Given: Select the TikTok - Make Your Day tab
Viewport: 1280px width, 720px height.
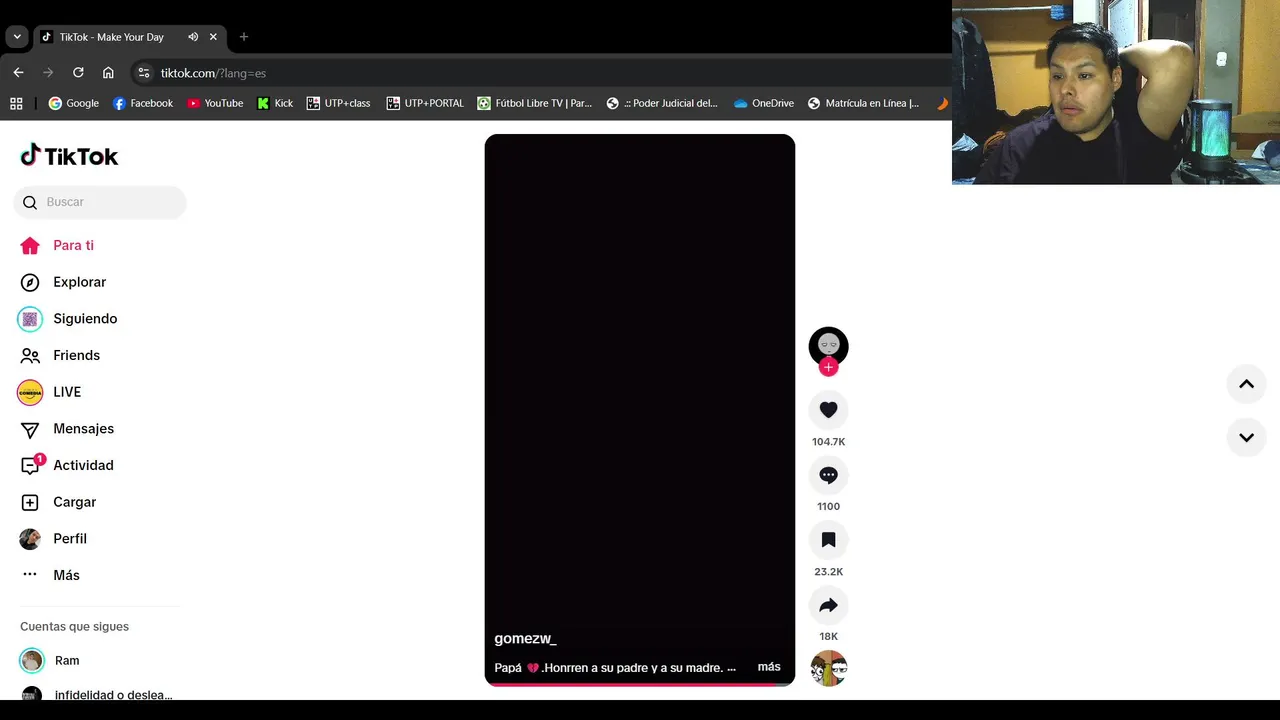Looking at the screenshot, I should (x=130, y=37).
